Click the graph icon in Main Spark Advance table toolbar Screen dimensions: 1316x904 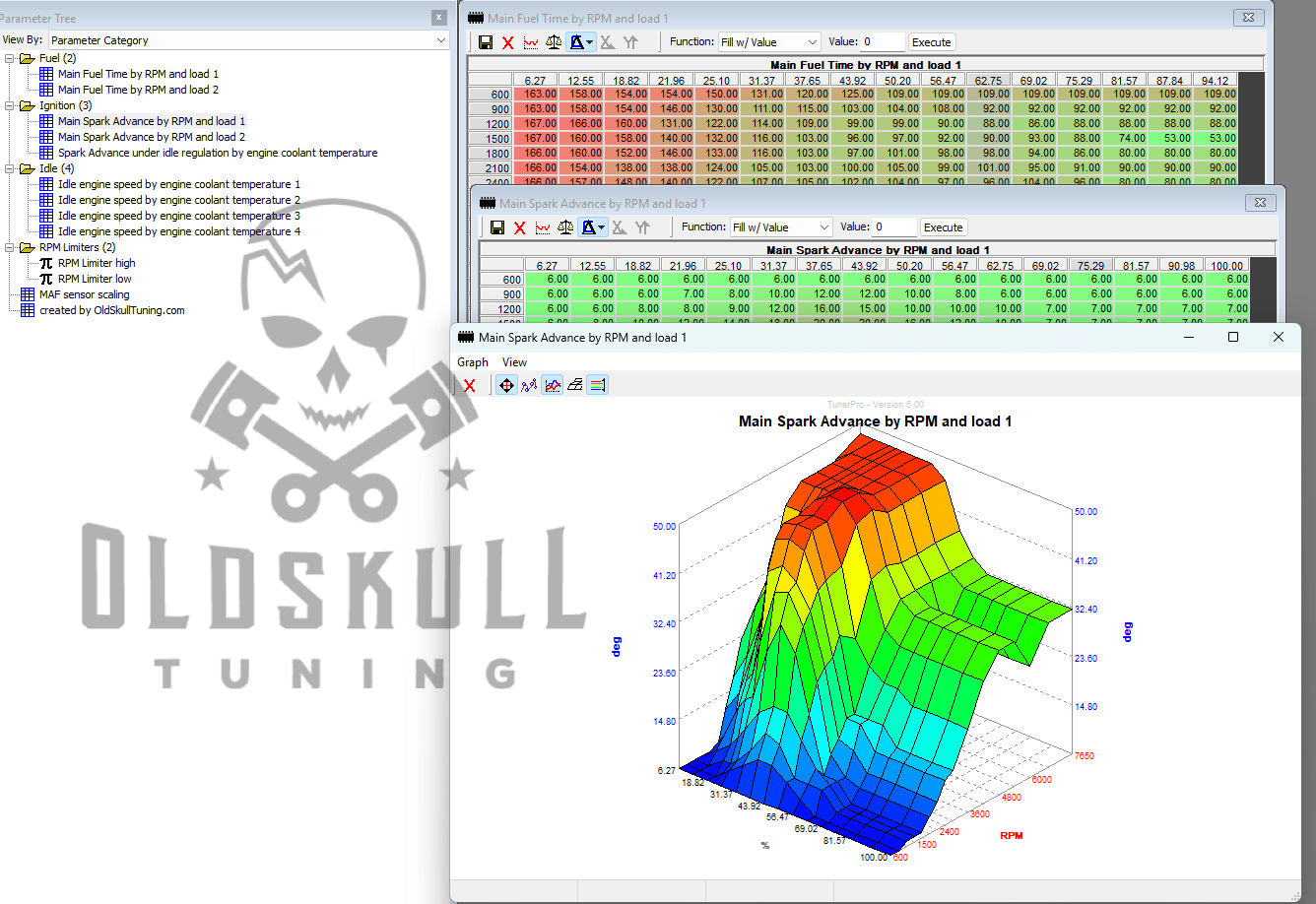[543, 227]
